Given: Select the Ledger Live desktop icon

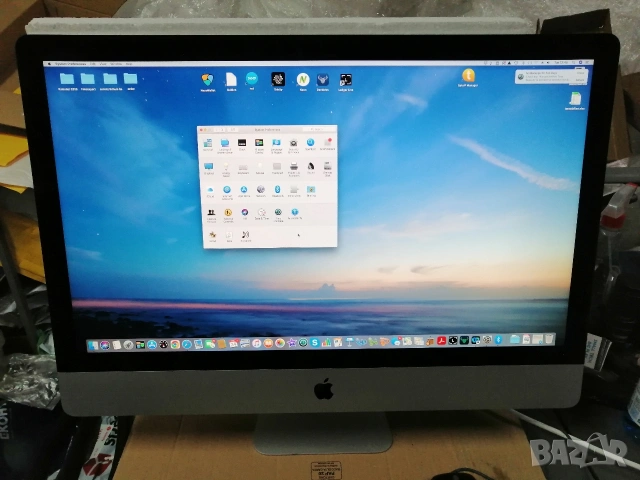Looking at the screenshot, I should tap(345, 82).
